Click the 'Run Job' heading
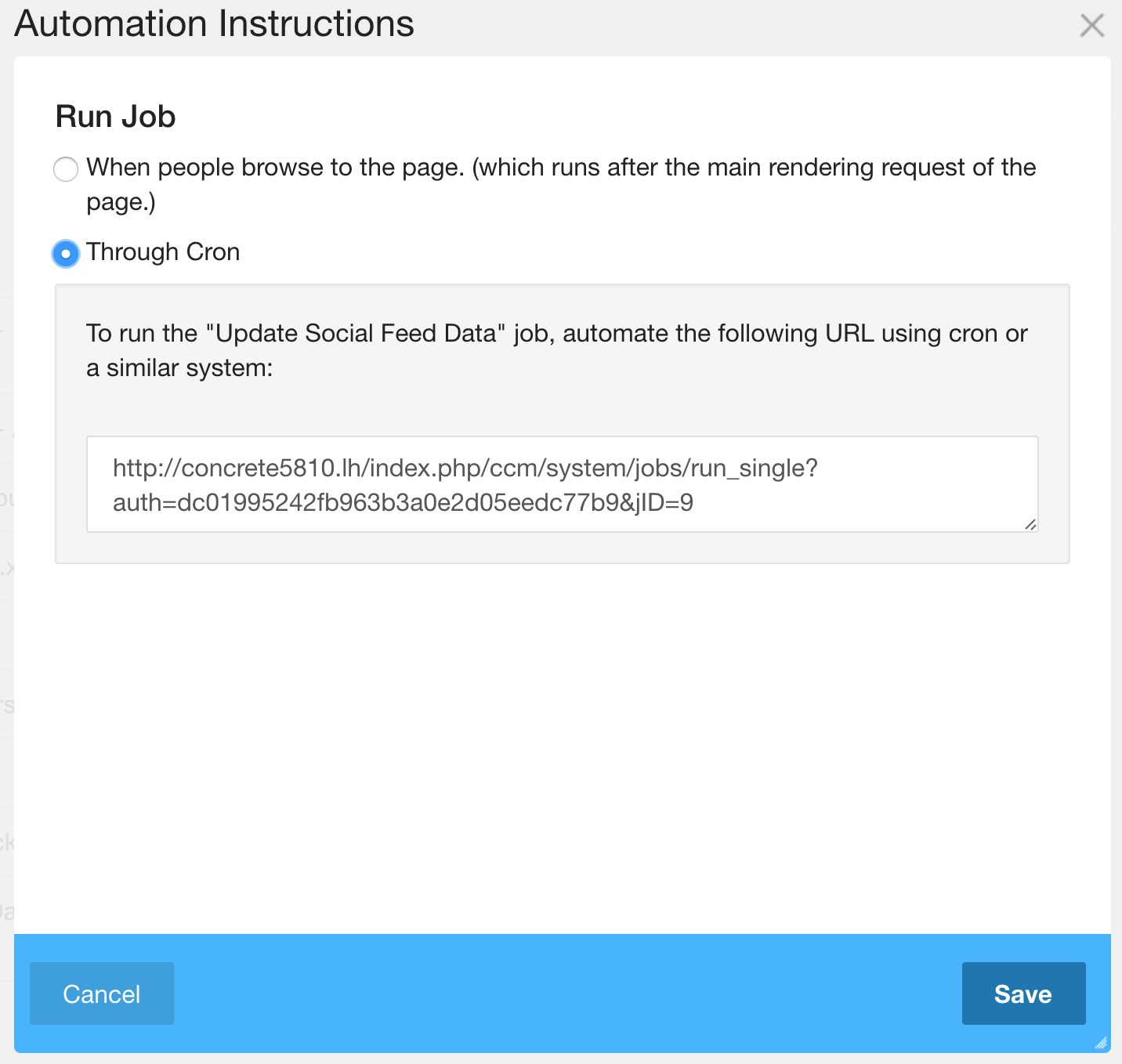Image resolution: width=1122 pixels, height=1064 pixels. tap(116, 117)
